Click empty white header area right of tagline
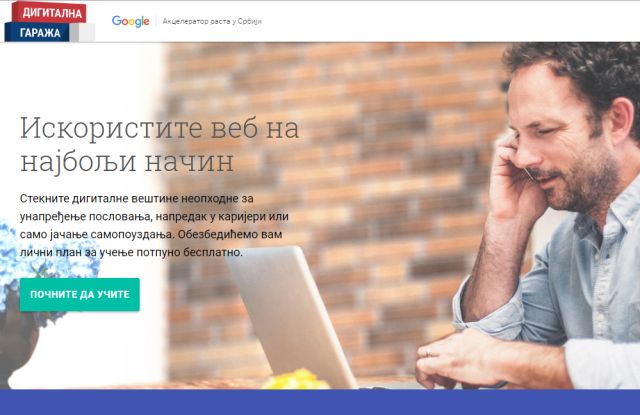 tap(449, 21)
